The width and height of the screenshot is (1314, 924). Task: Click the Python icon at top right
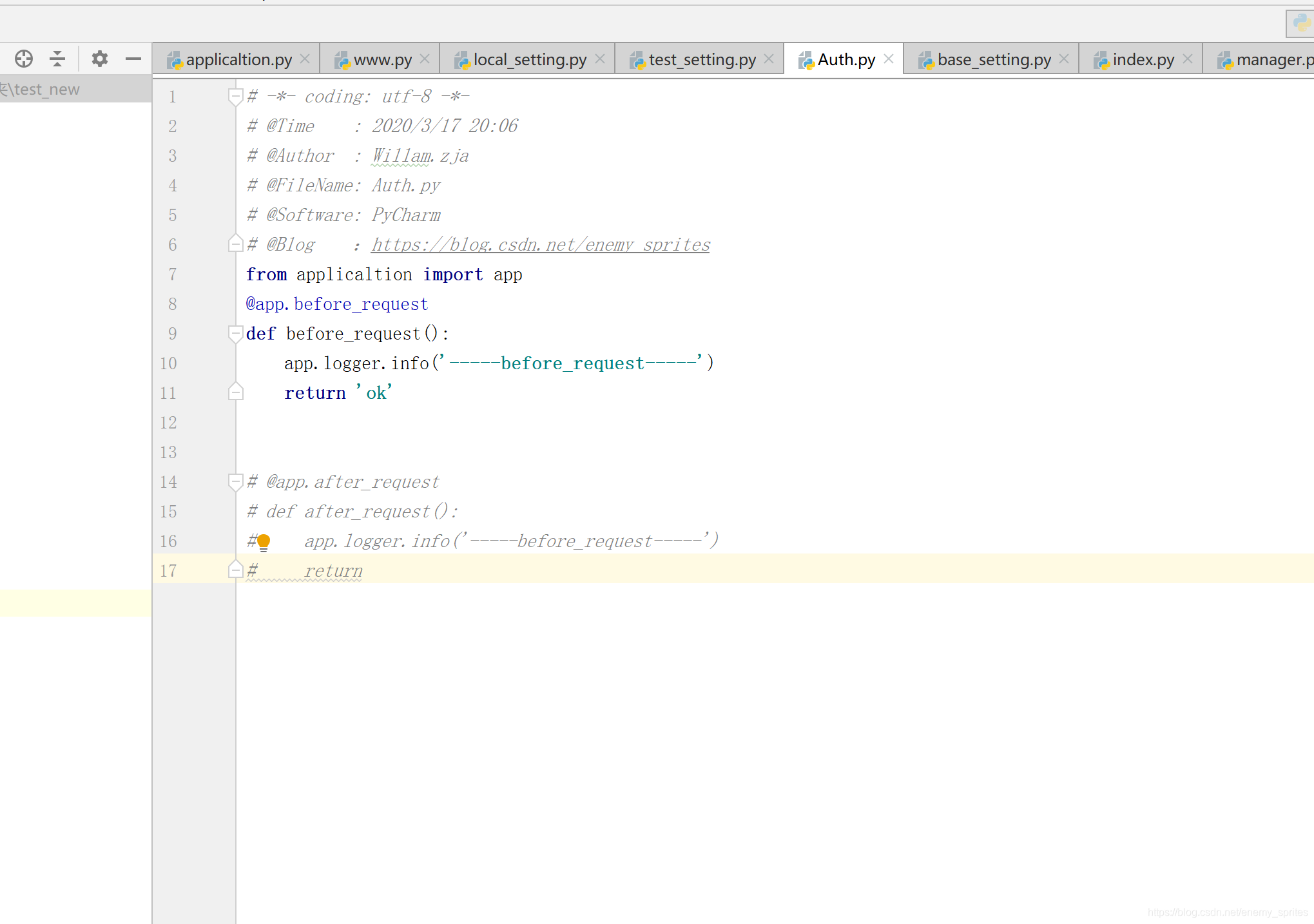(x=1301, y=23)
